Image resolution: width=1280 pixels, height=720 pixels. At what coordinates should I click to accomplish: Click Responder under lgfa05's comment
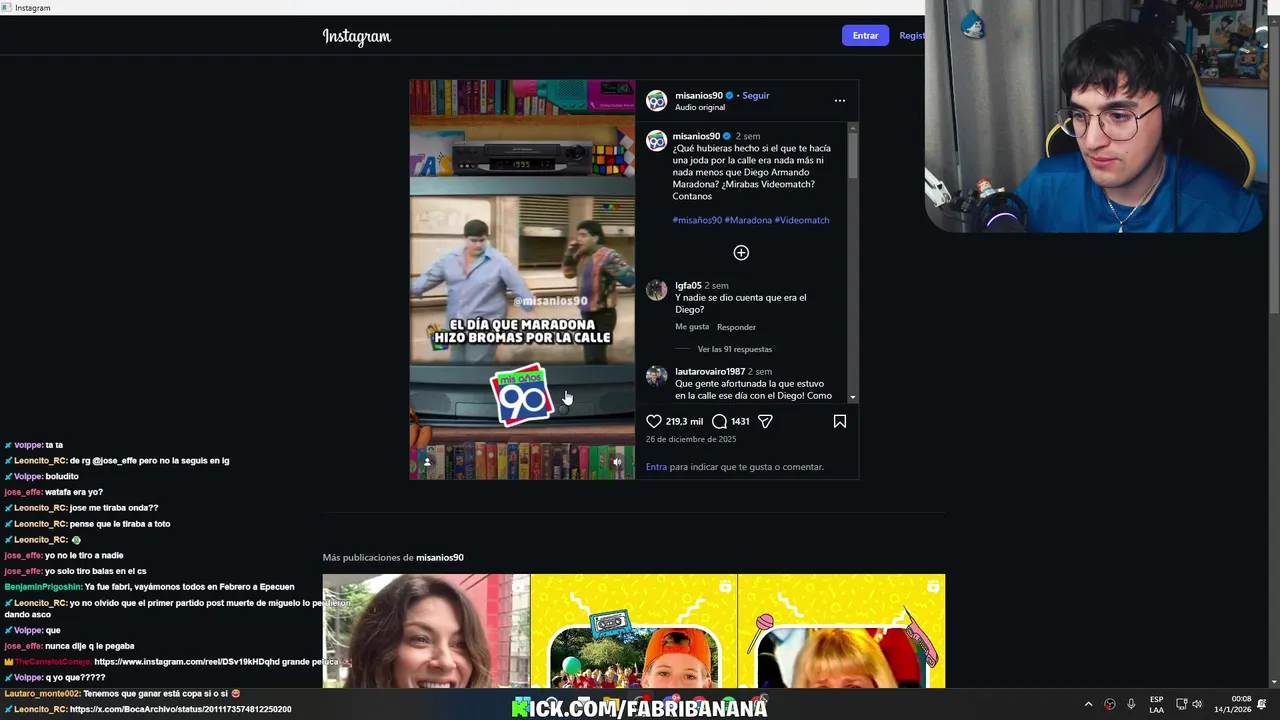pyautogui.click(x=736, y=327)
